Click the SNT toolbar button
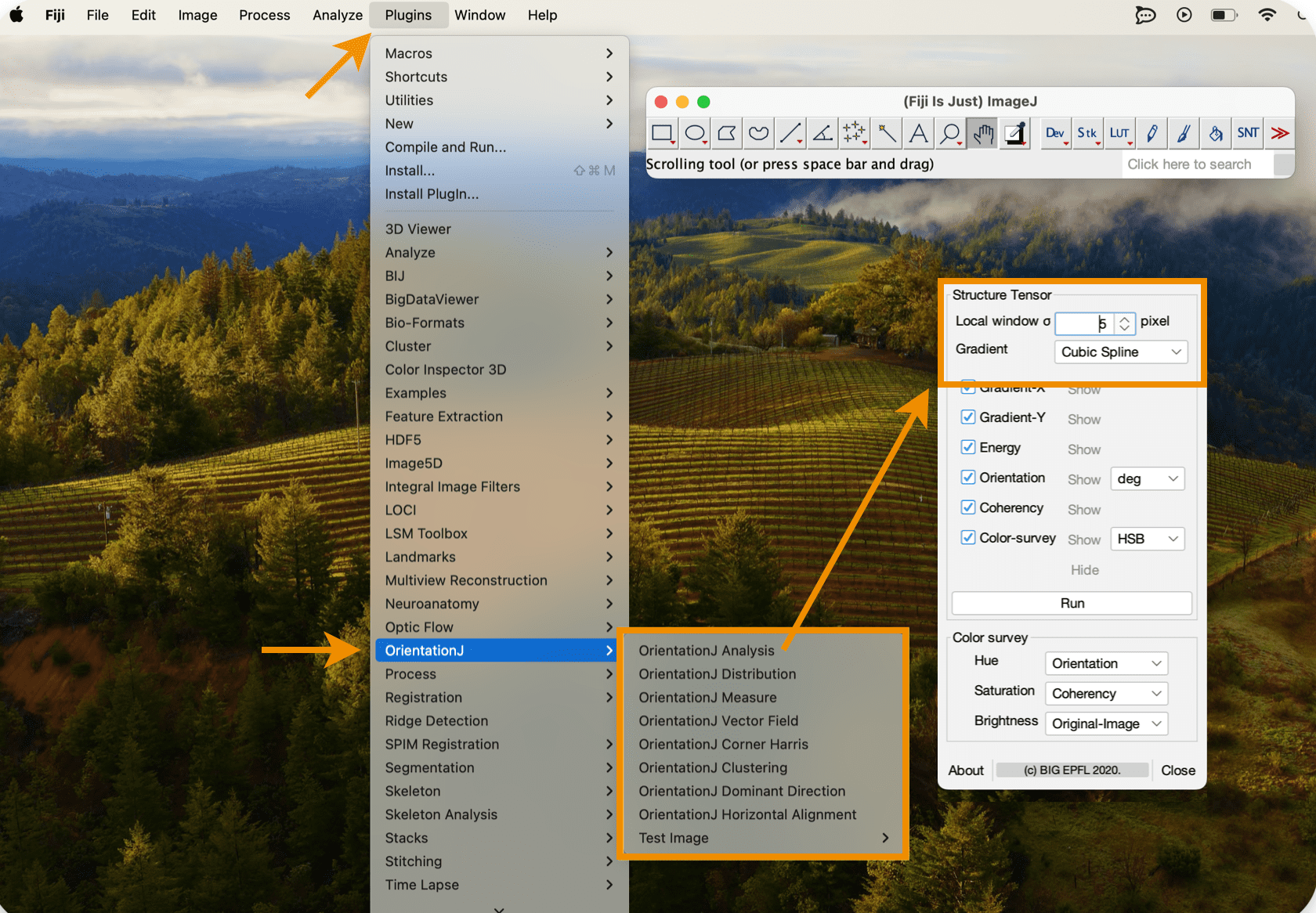Screen dimensions: 1316x913 point(1249,134)
